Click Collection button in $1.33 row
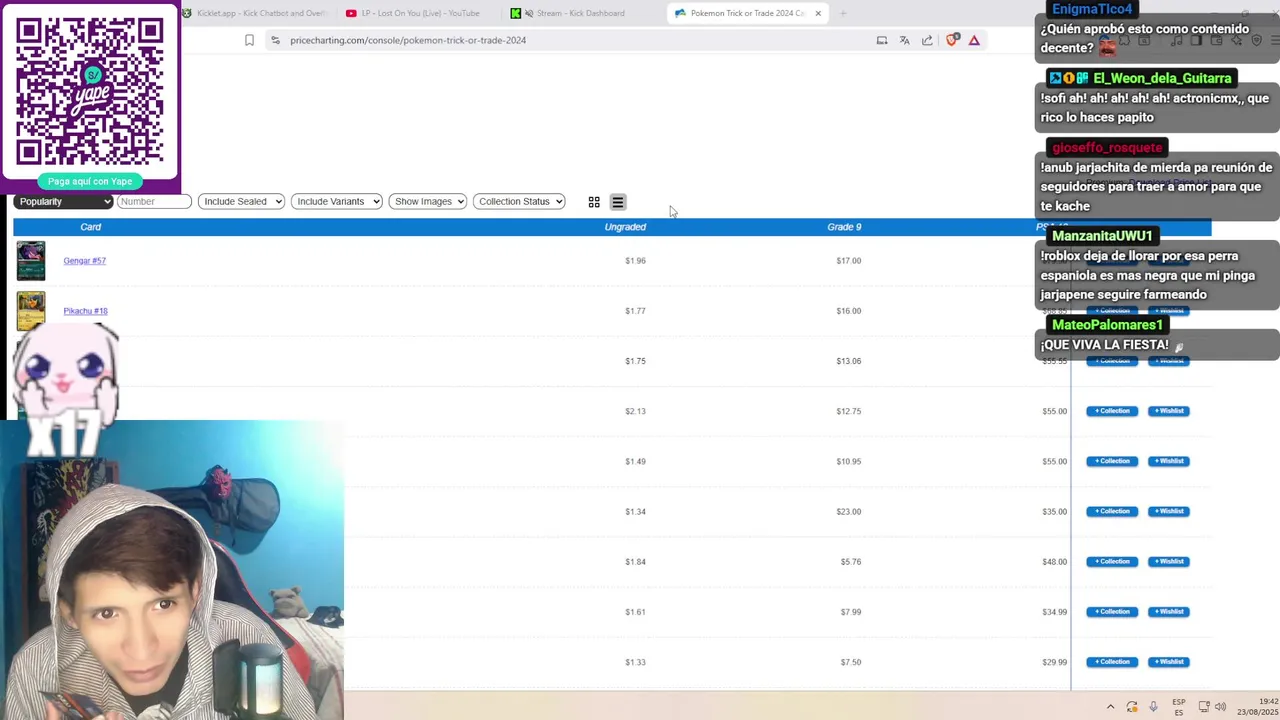This screenshot has width=1280, height=720. (1112, 661)
